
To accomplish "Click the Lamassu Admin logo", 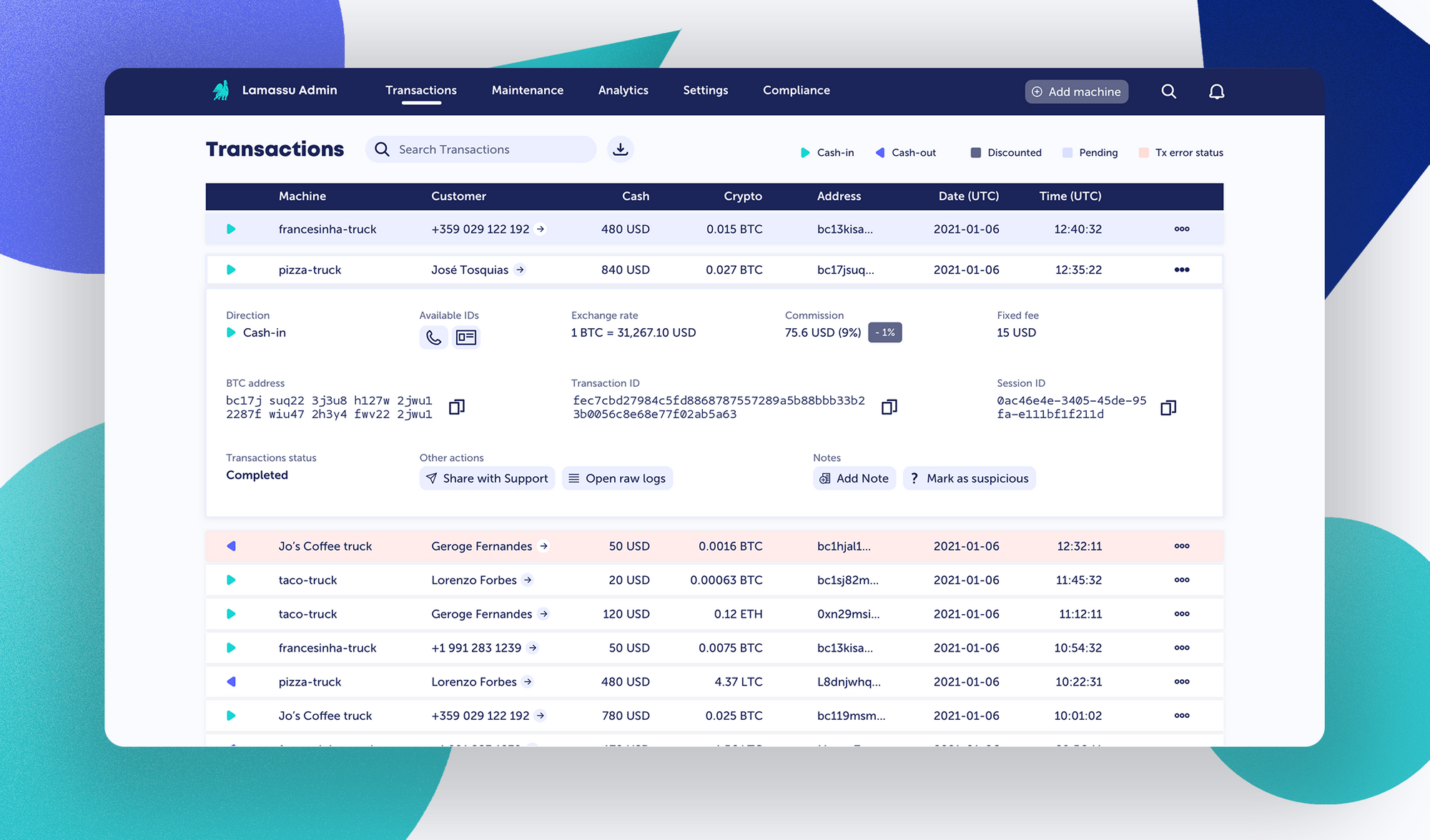I will [x=221, y=90].
